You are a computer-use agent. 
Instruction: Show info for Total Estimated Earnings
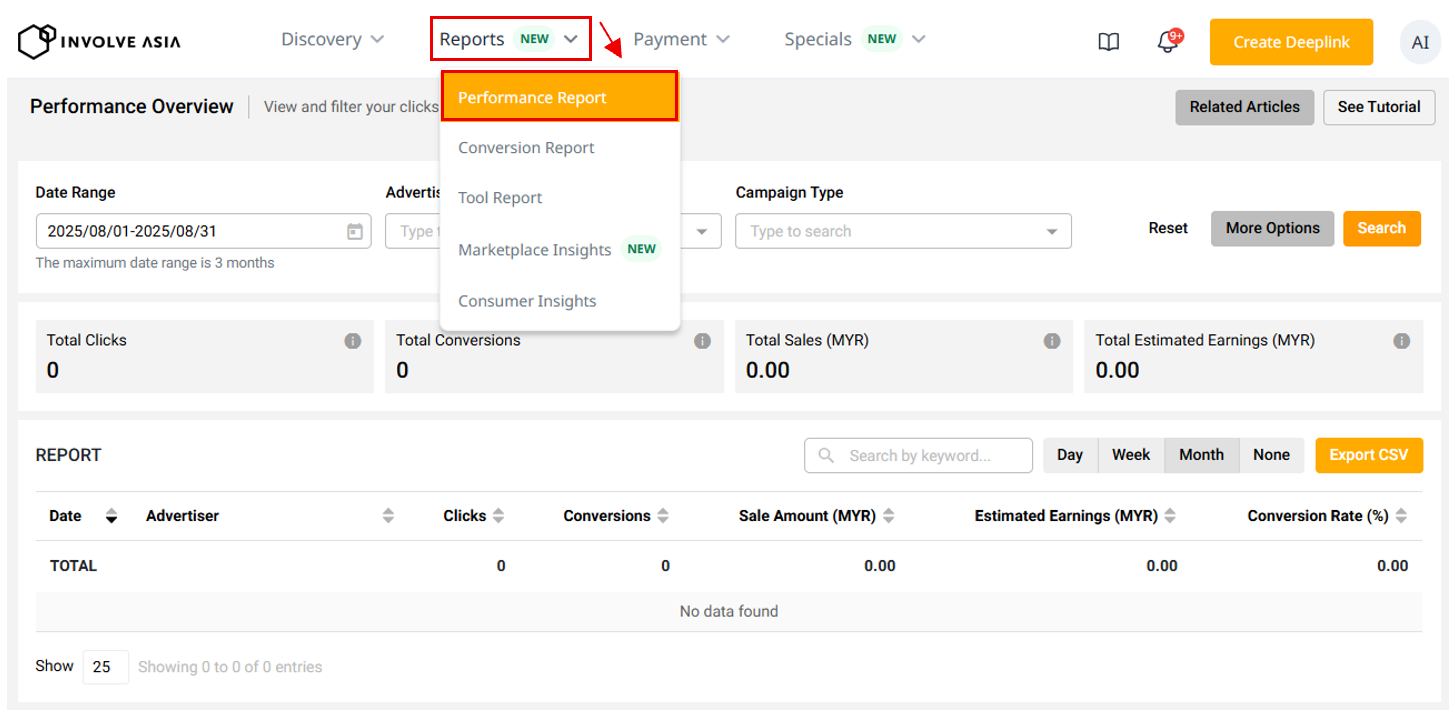(x=1402, y=341)
